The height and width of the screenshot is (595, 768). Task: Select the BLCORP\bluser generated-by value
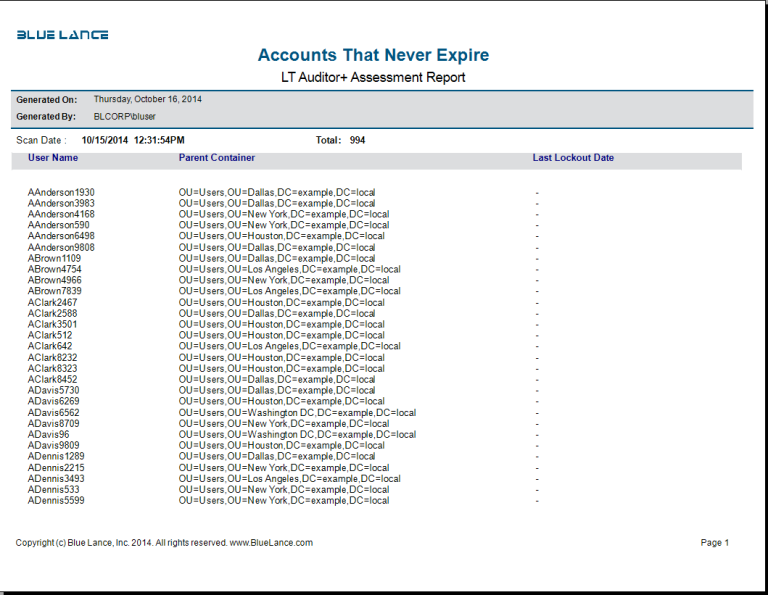[x=124, y=117]
